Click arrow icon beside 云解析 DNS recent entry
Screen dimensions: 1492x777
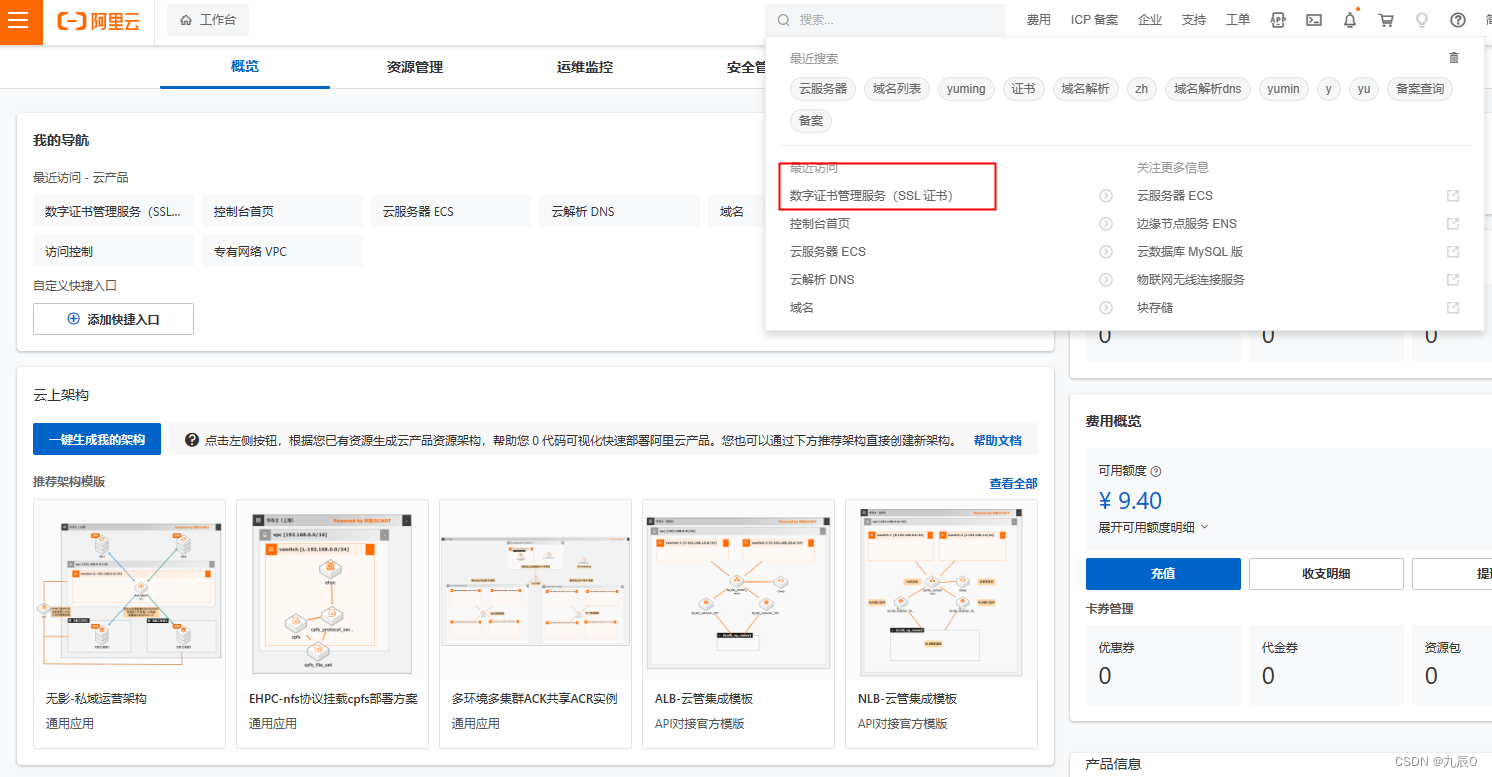[x=1106, y=280]
